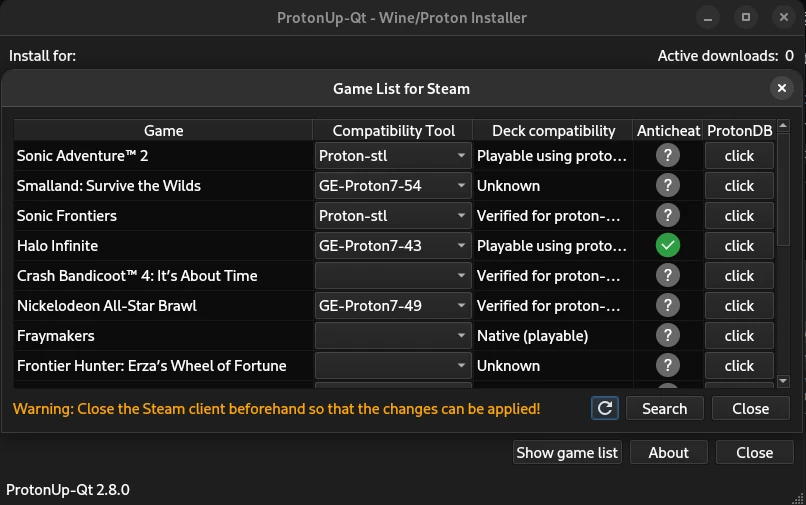
Task: Maximize the ProtonUp-Qt window
Action: tap(746, 18)
